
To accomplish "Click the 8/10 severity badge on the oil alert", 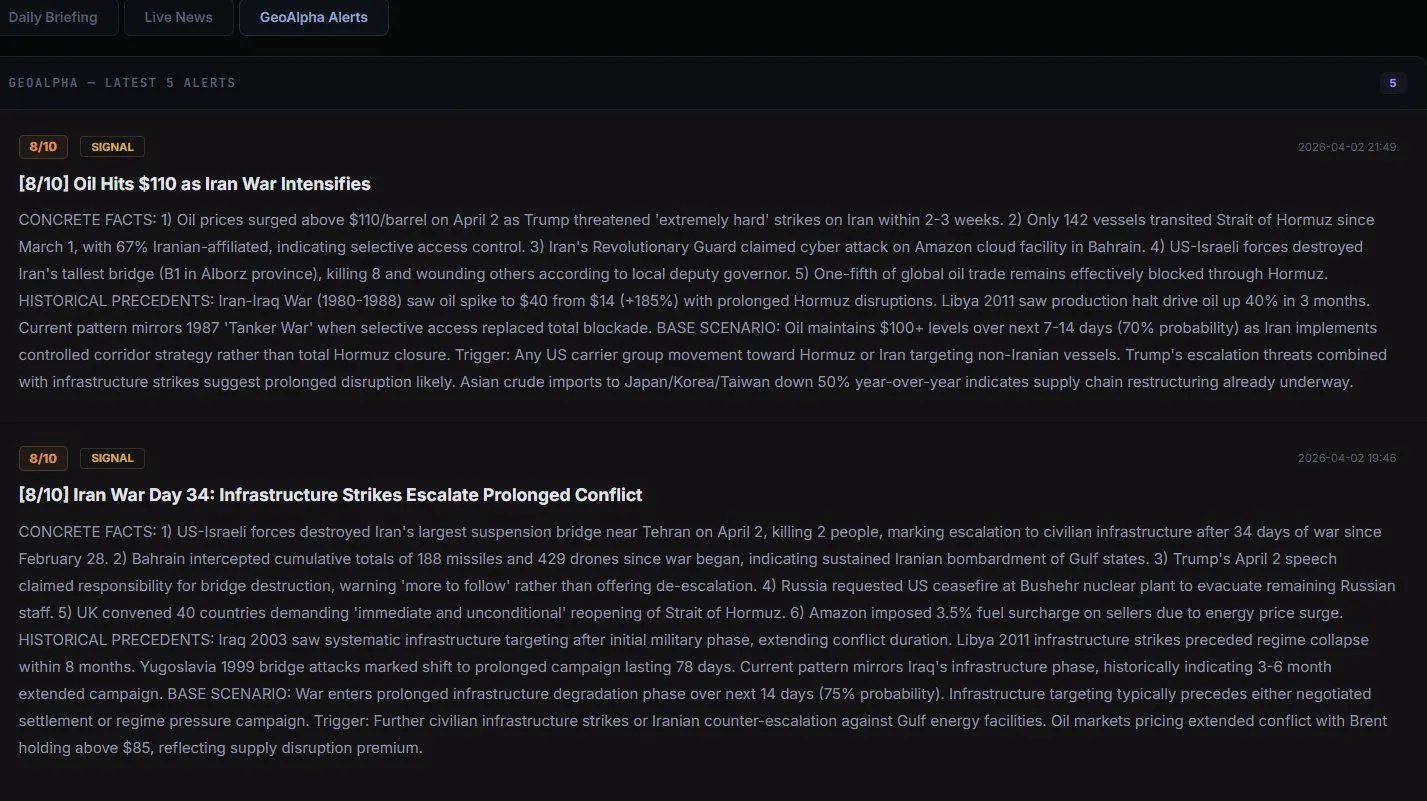I will click(43, 146).
